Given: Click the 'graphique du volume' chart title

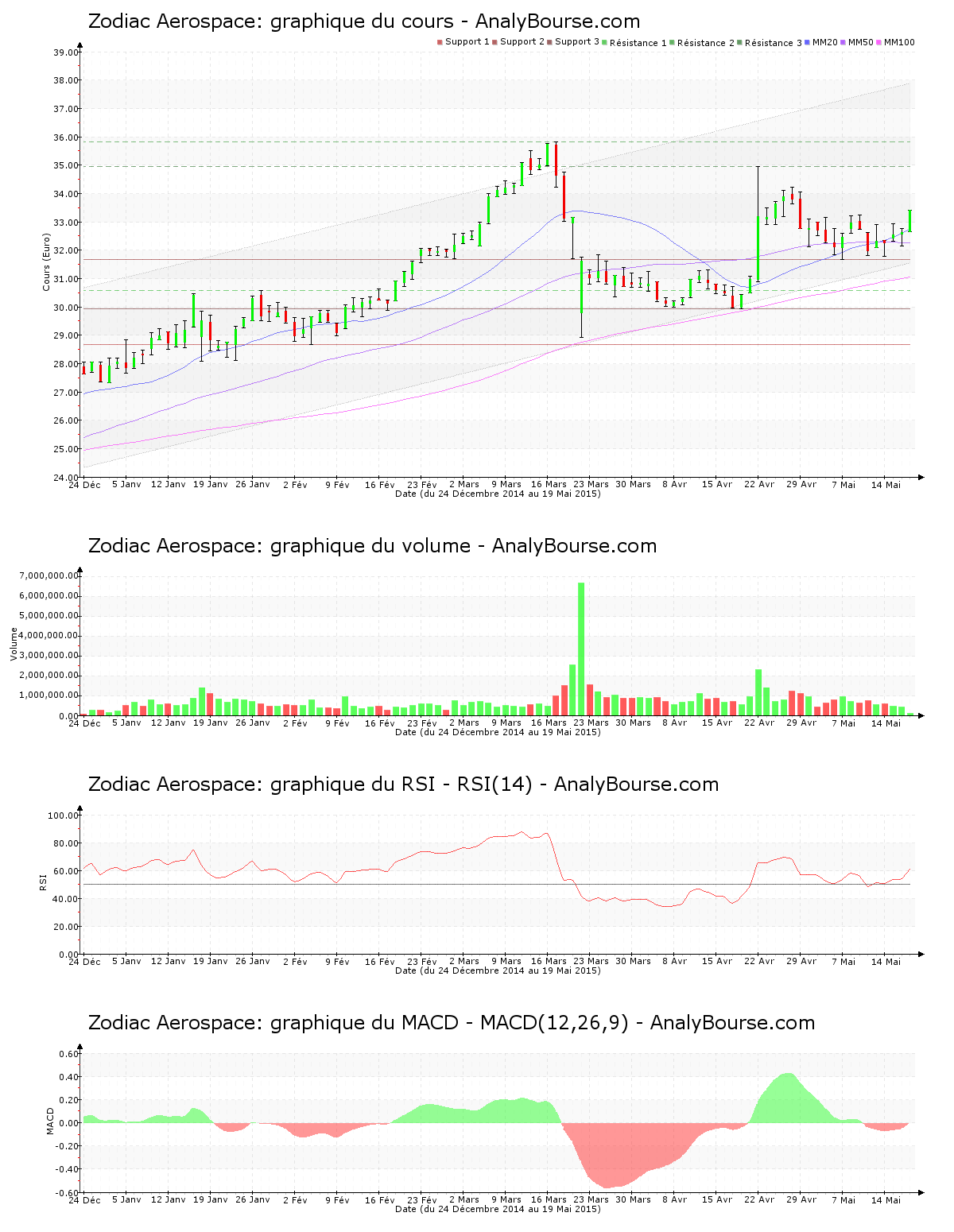Looking at the screenshot, I should [x=372, y=546].
